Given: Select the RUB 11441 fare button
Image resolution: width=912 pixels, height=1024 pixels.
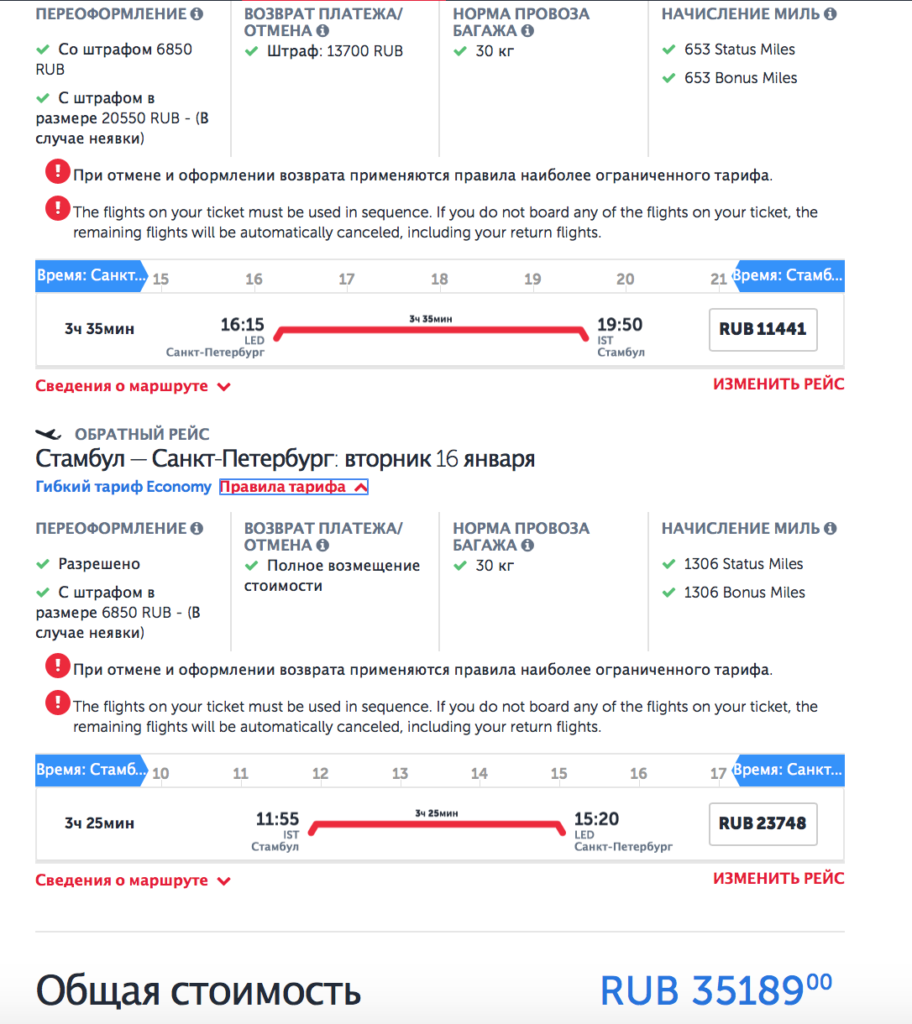Looking at the screenshot, I should (x=763, y=329).
